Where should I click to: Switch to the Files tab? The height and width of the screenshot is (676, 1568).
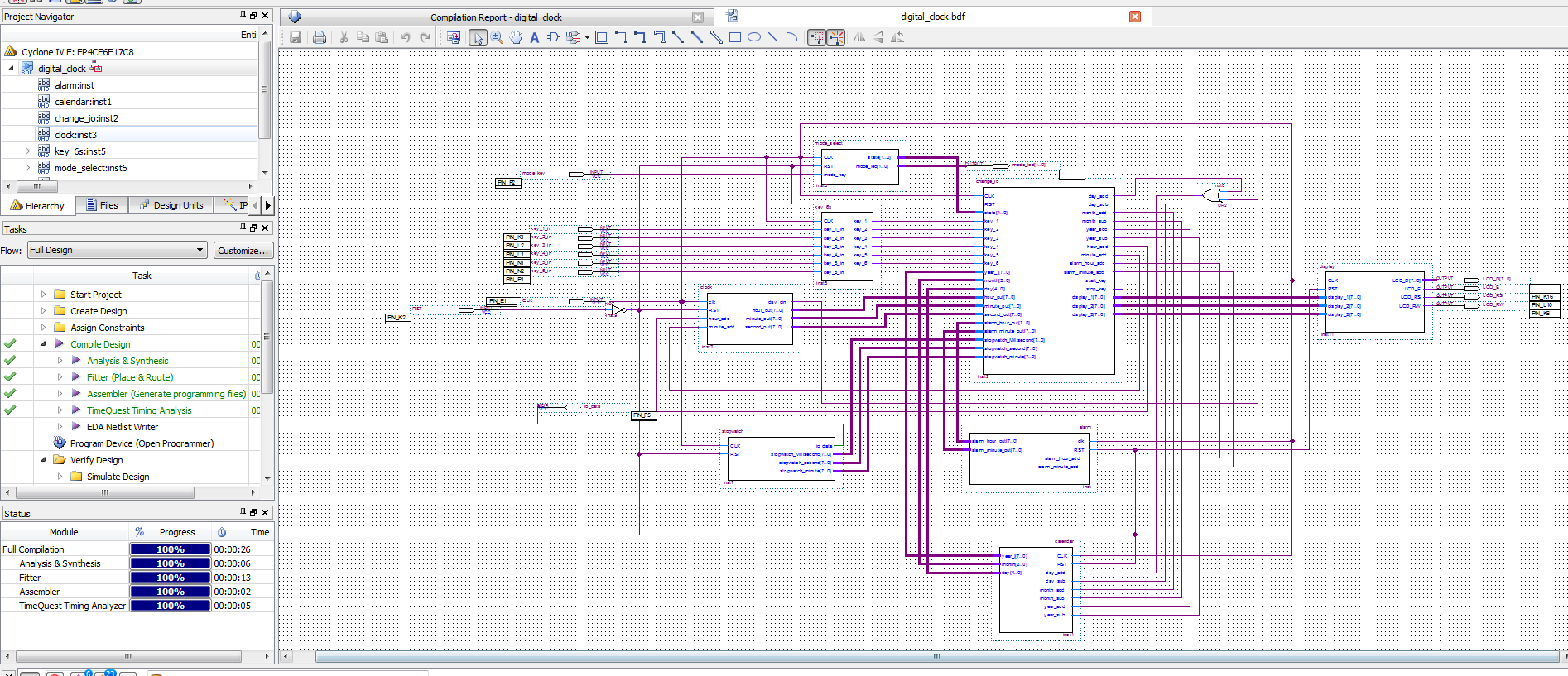102,205
